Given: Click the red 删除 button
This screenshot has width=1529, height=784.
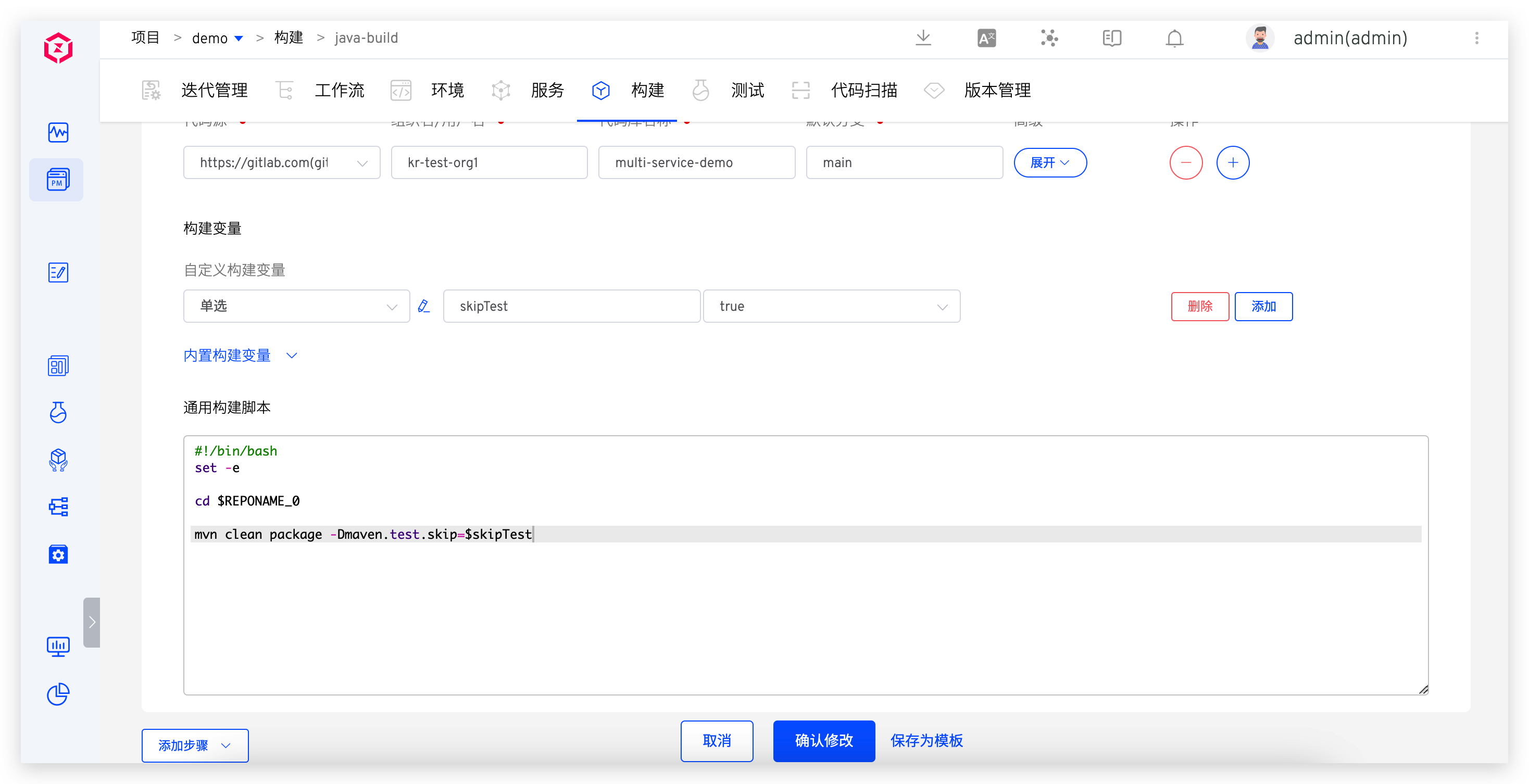Looking at the screenshot, I should point(1199,306).
